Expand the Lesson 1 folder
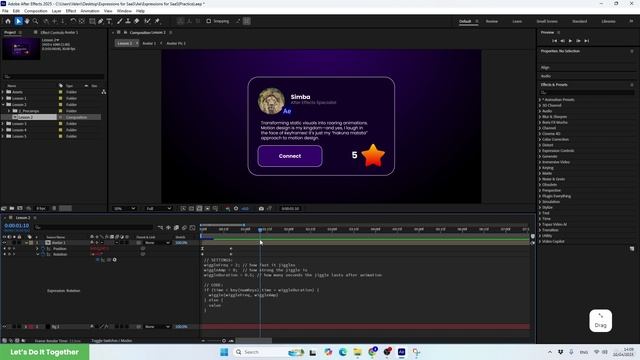 point(3,98)
